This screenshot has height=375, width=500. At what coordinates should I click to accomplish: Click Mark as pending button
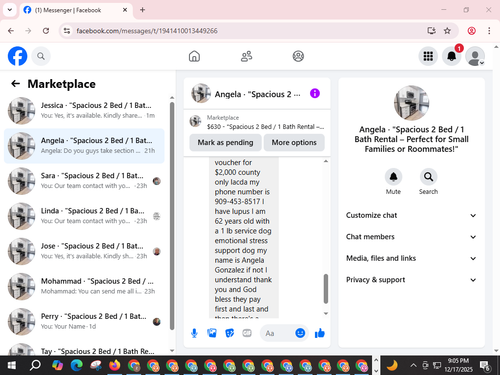point(225,143)
